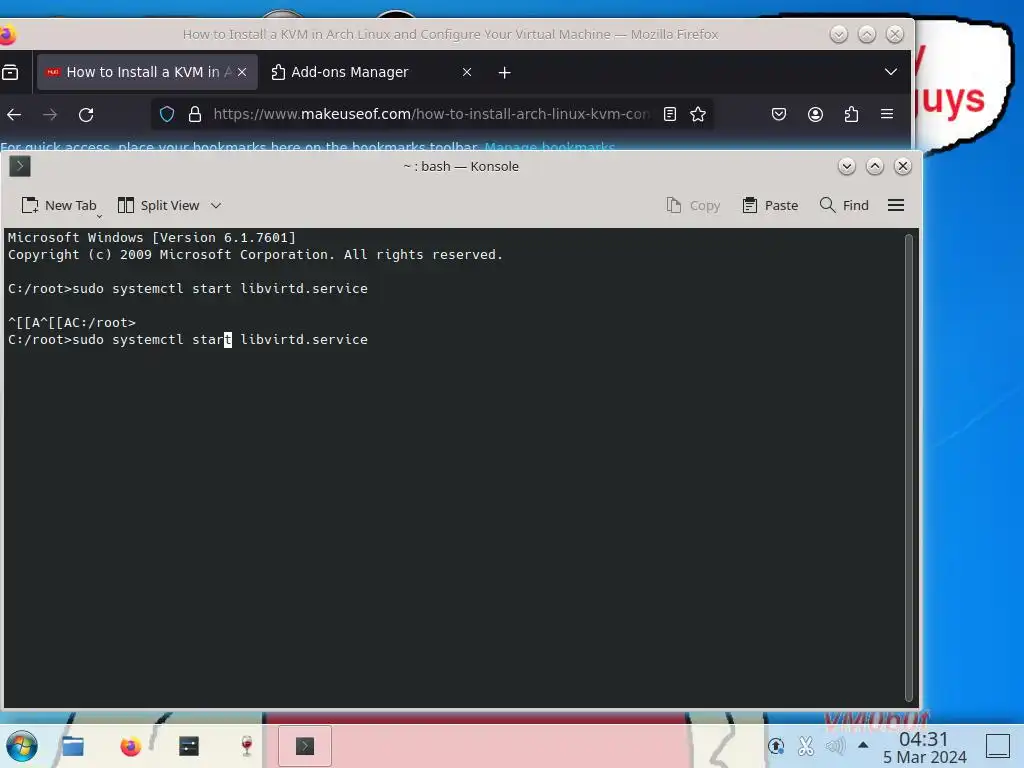1024x768 pixels.
Task: Click terminal text 'Microsoft Windows [Version 6.1.7601]'
Action: [152, 238]
